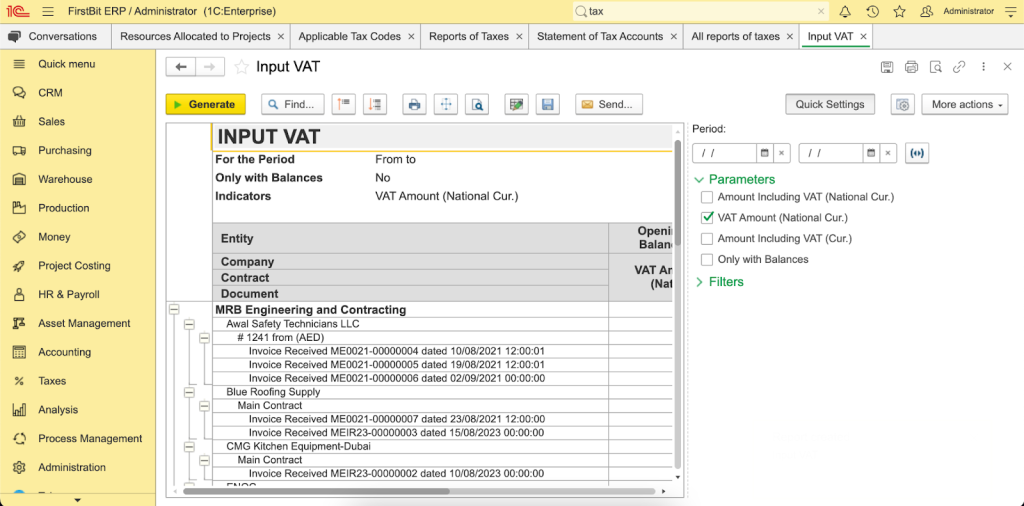Viewport: 1024px width, 506px height.
Task: Add Input VAT to favorites star
Action: coord(242,67)
